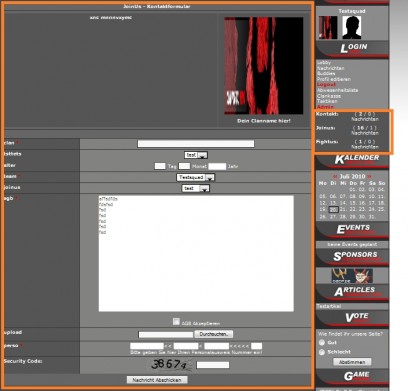Select the Gut vote radio button
408x391 pixels.
pyautogui.click(x=322, y=343)
